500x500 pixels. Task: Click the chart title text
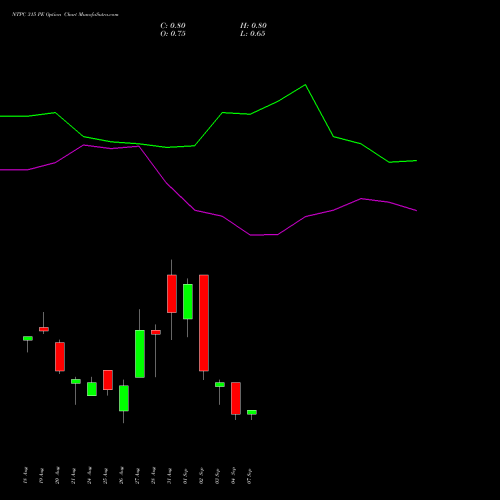tap(65, 14)
